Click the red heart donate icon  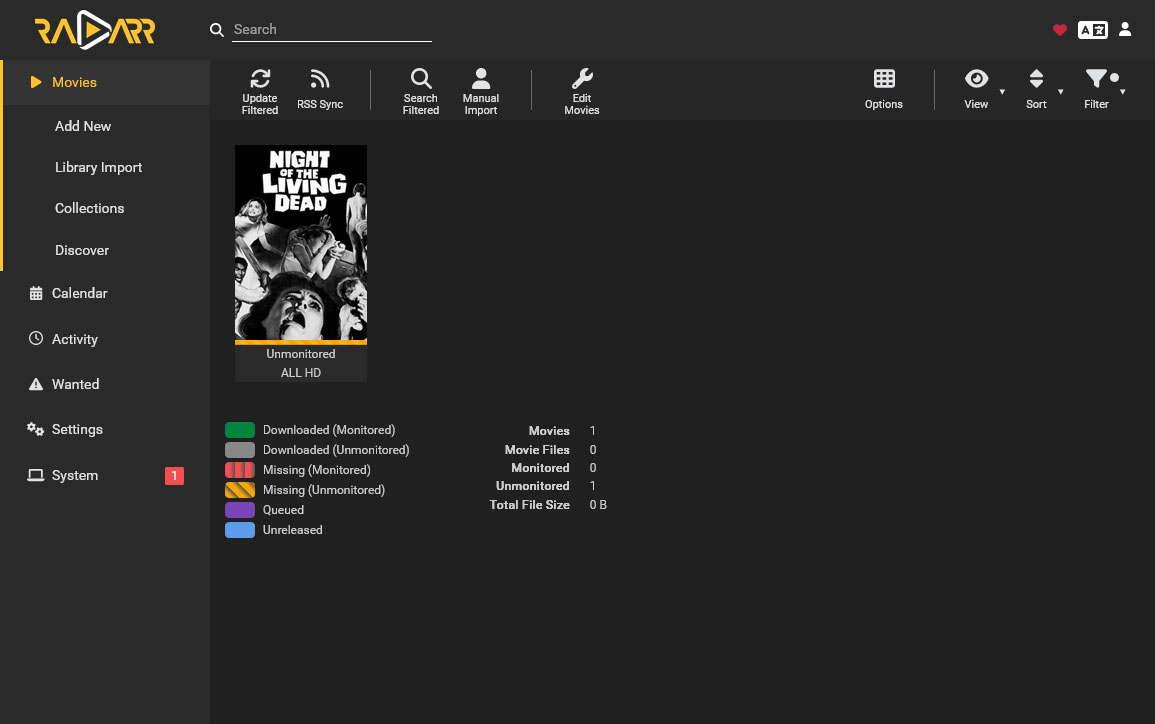(1059, 29)
